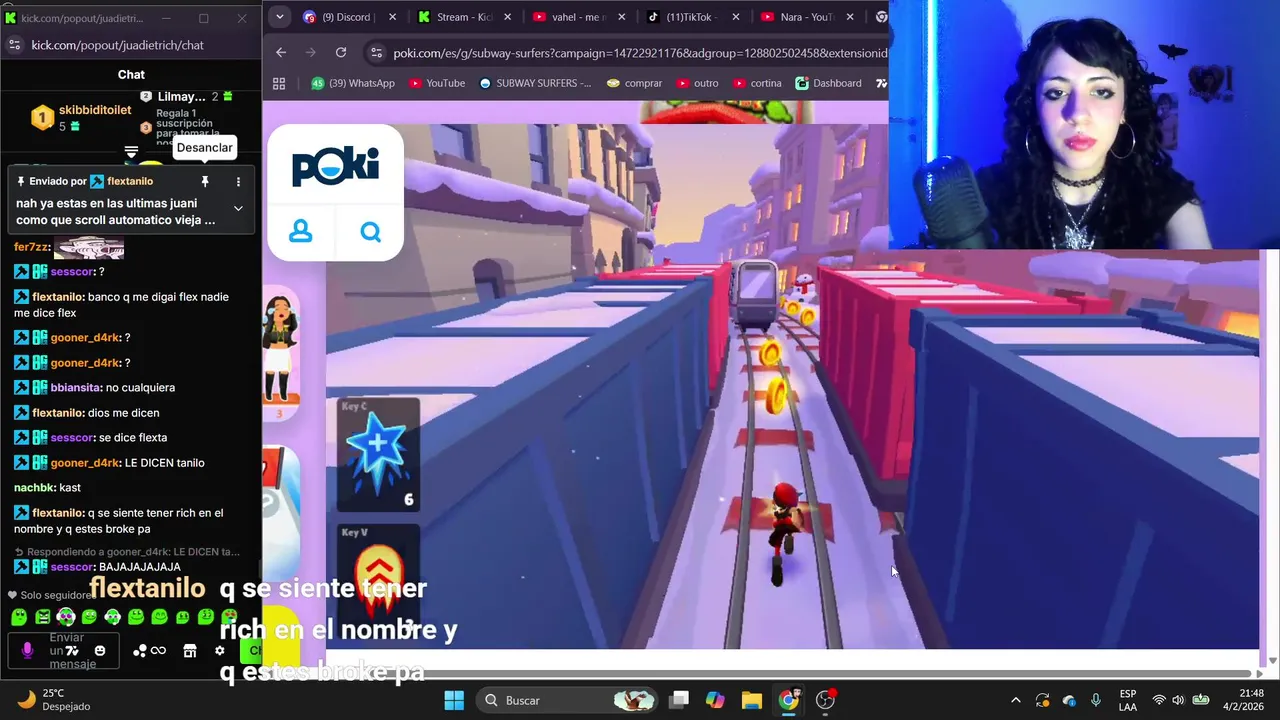Open OBS Studio from the taskbar
This screenshot has width=1280, height=720.
[x=825, y=700]
